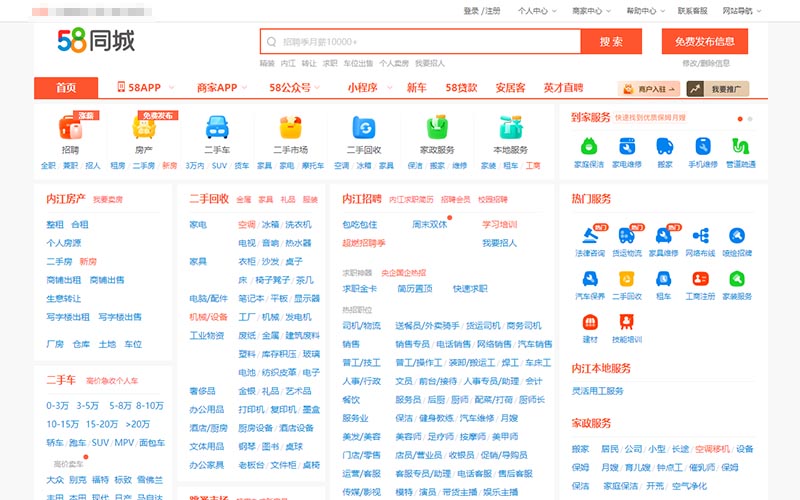Screen dimensions: 800x500
Task: Click the 我要推广 button
Action: 718,89
